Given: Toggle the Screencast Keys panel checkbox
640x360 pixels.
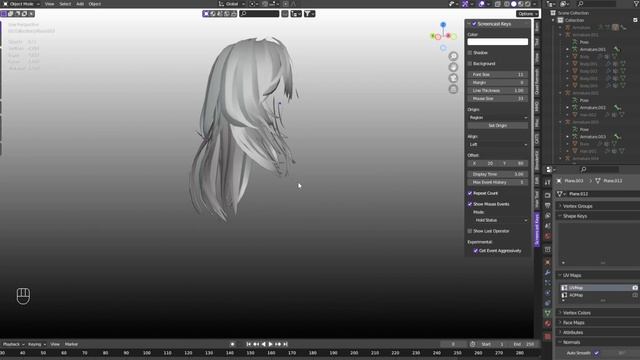Looking at the screenshot, I should [474, 24].
